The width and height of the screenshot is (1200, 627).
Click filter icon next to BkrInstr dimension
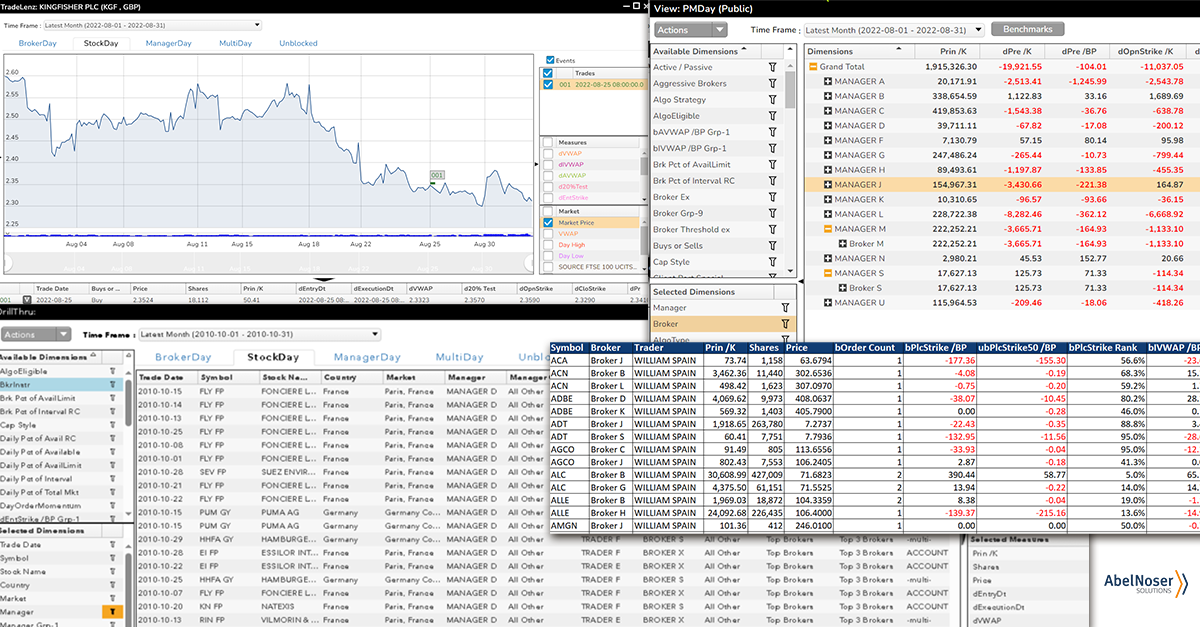point(113,384)
